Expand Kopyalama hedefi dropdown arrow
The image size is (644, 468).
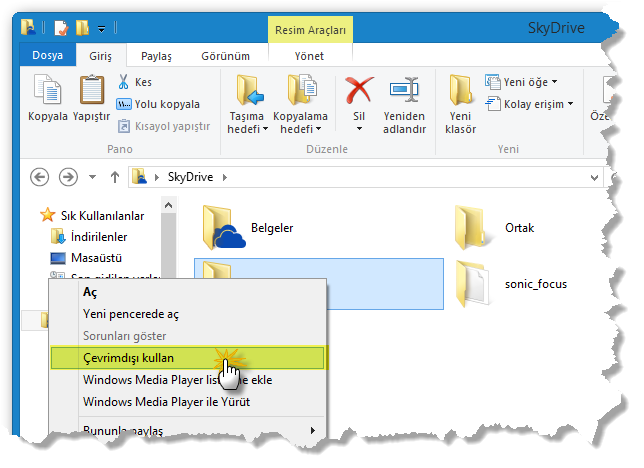point(319,129)
